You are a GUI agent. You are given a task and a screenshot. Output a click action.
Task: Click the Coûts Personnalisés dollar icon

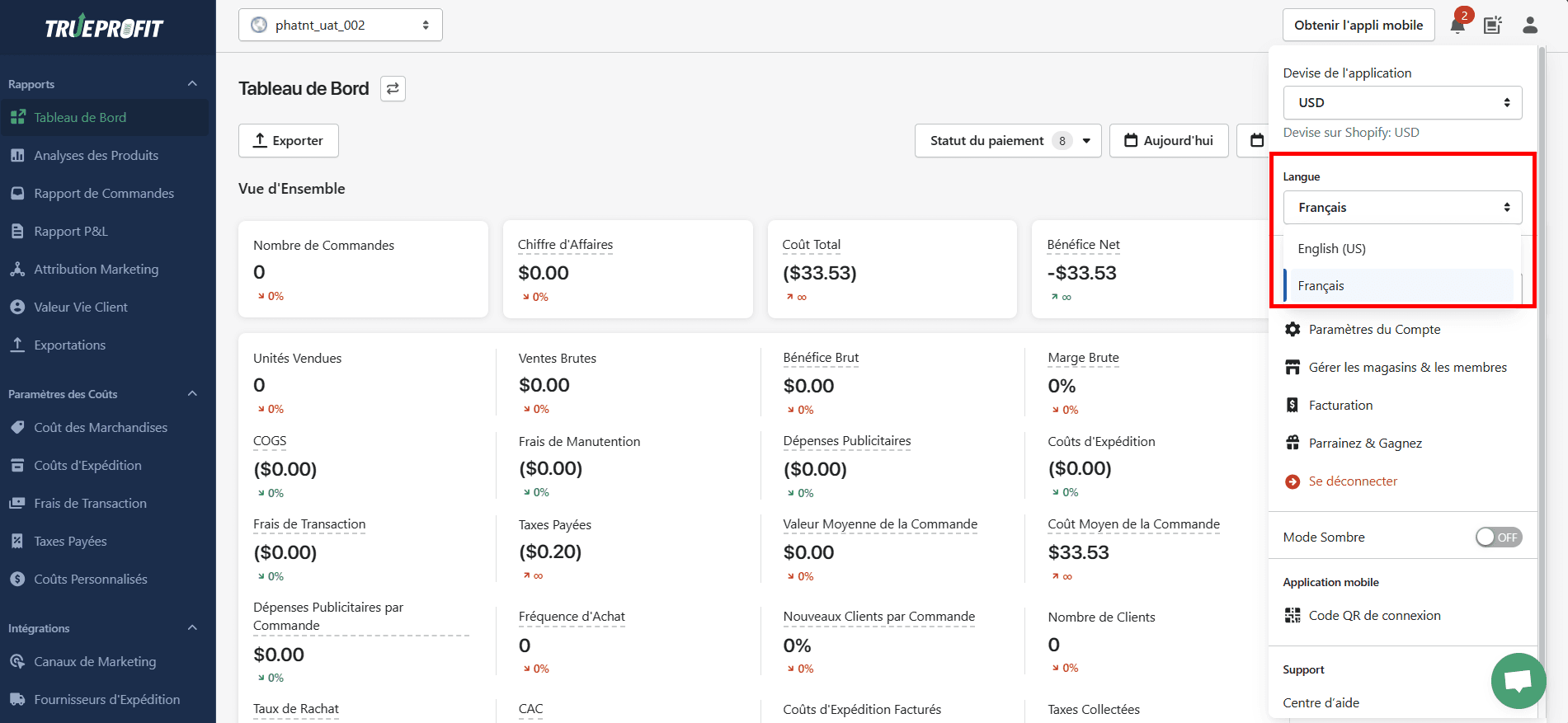tap(17, 579)
